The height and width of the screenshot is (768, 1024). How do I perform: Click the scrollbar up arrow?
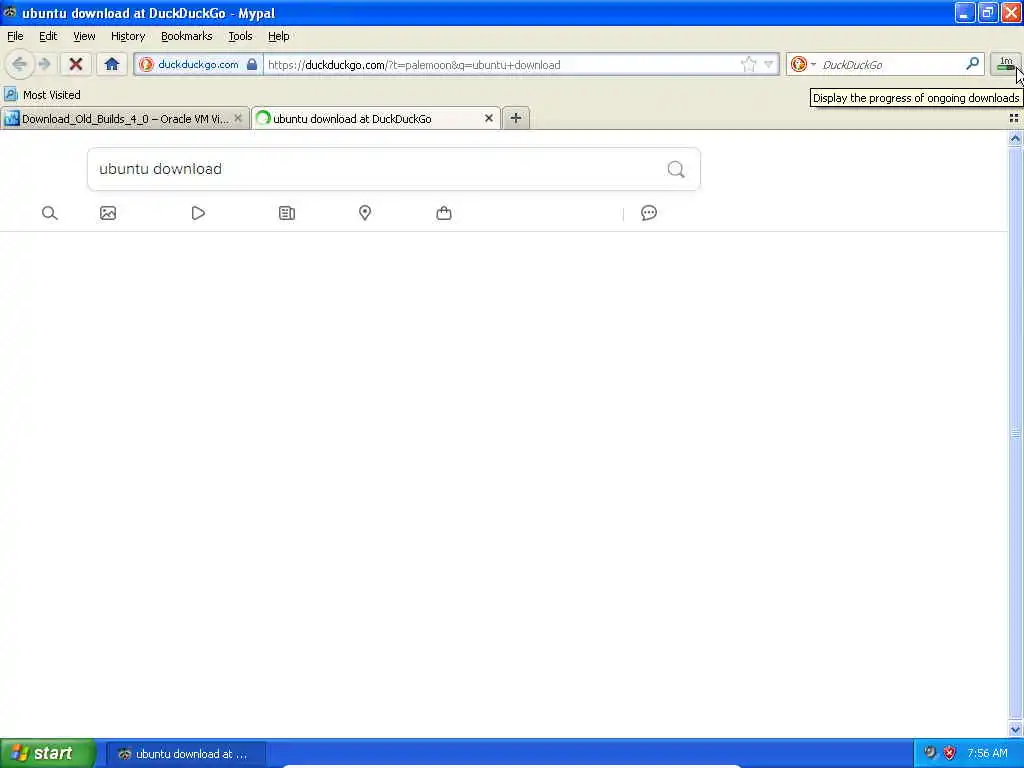click(1015, 138)
